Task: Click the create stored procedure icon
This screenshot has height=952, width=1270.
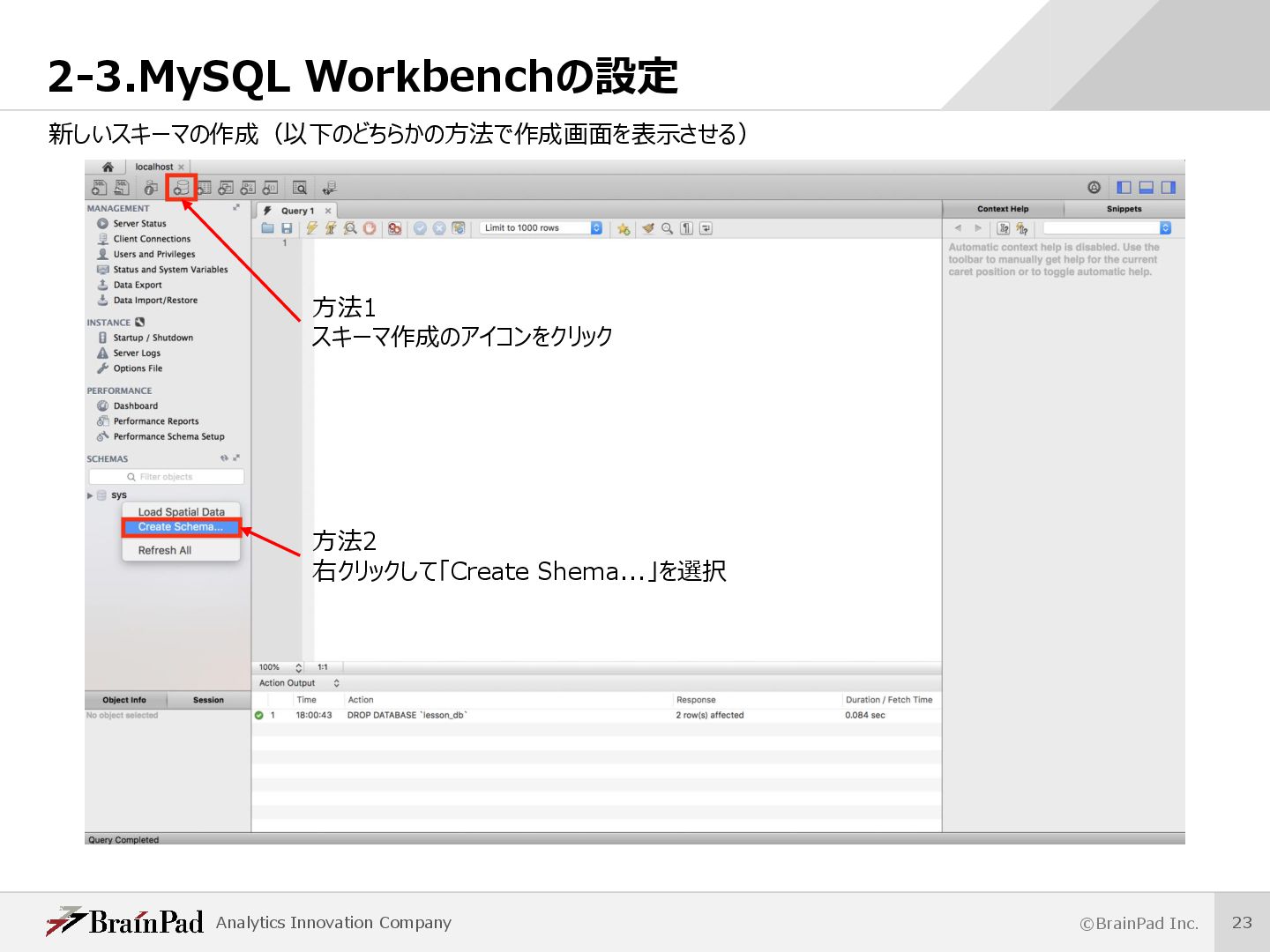Action: tap(248, 188)
